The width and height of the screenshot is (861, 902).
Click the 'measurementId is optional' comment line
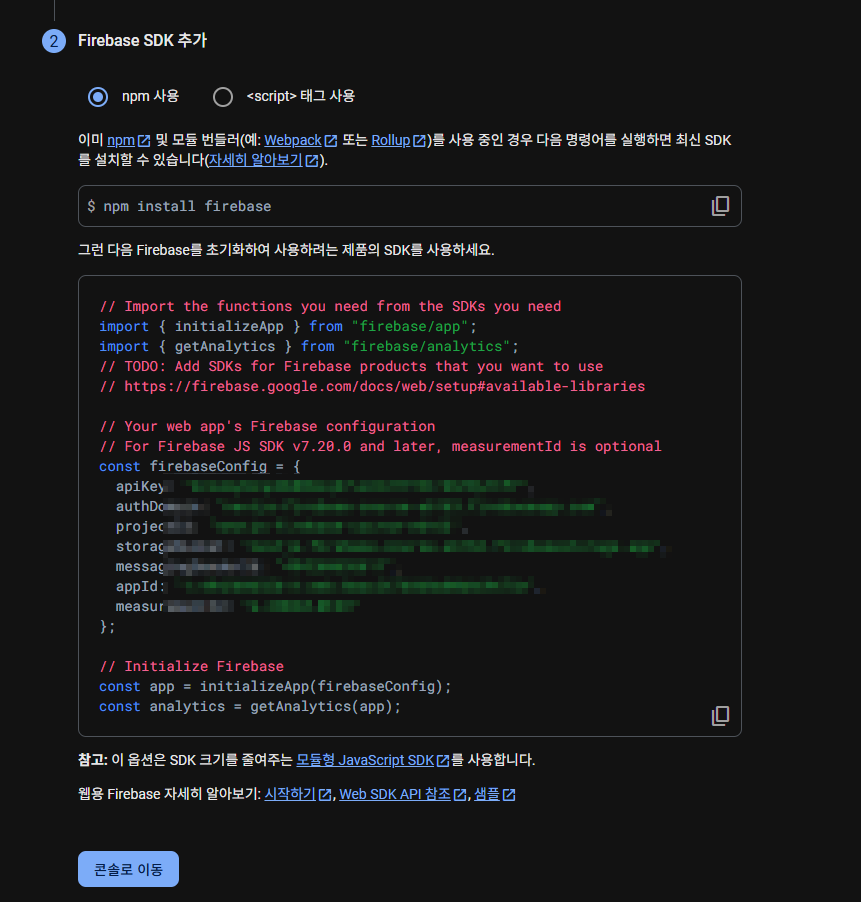tap(380, 446)
